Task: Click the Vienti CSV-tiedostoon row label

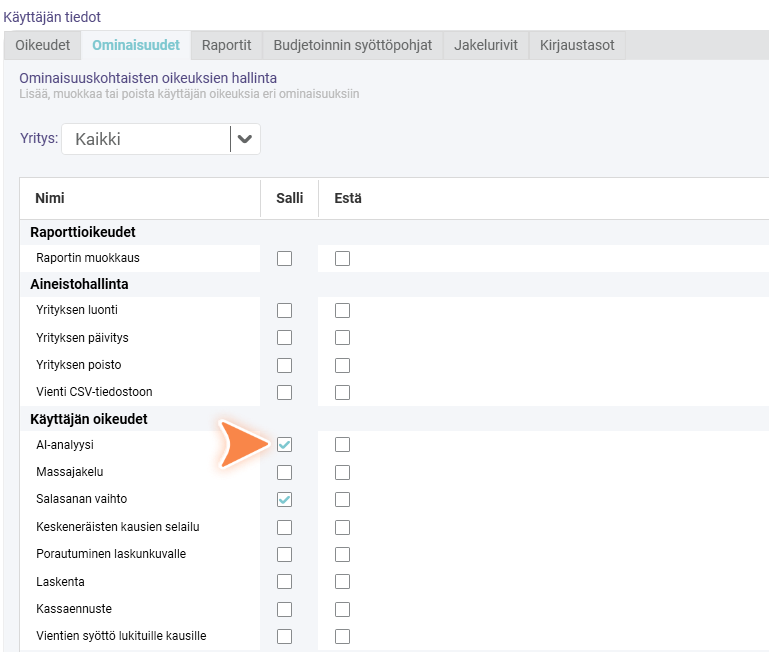Action: coord(94,392)
